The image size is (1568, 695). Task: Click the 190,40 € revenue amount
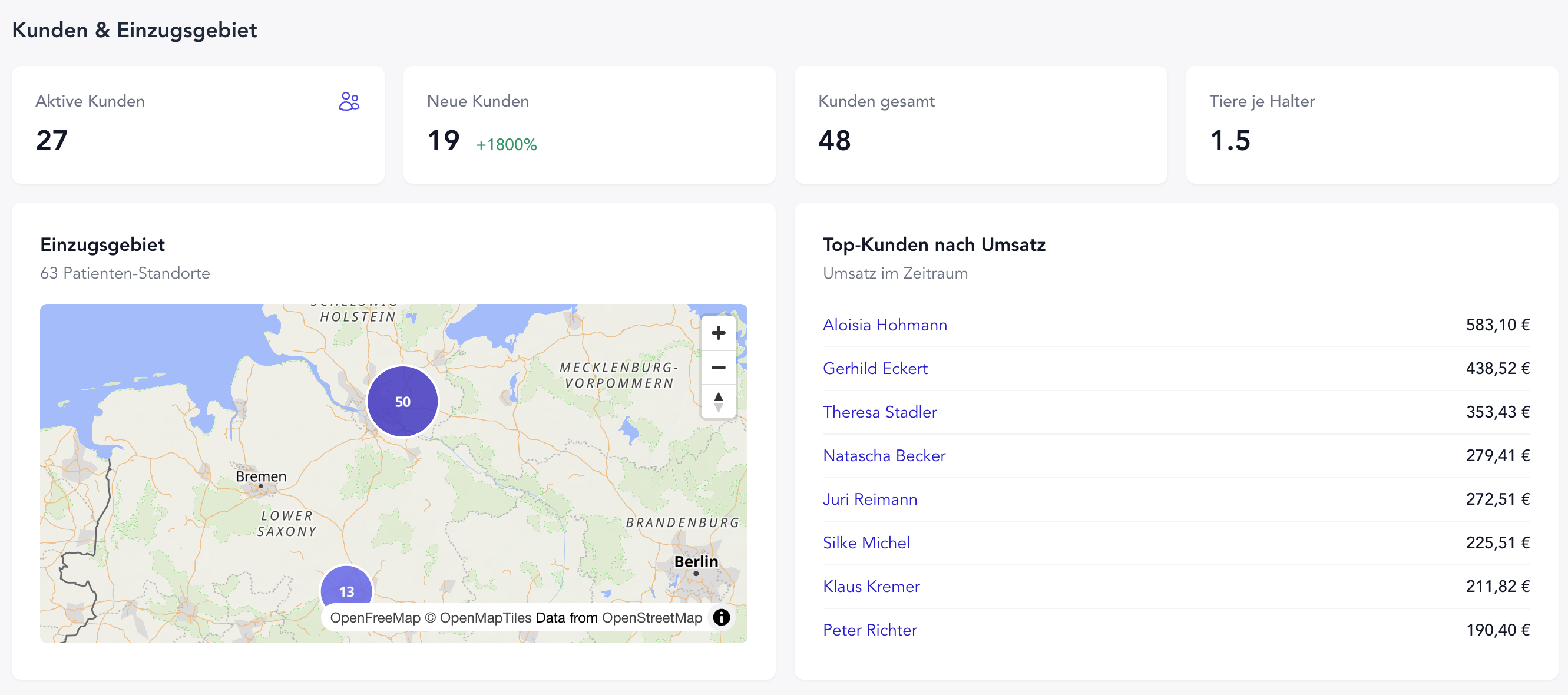pos(1497,630)
